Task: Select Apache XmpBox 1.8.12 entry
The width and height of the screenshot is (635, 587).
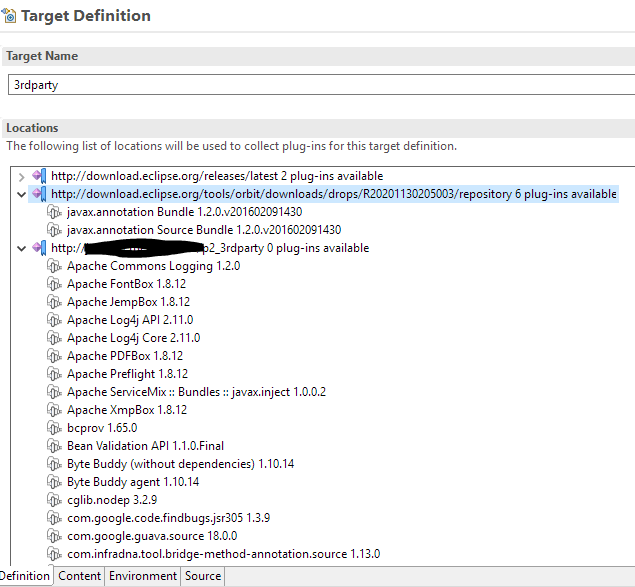Action: [x=127, y=410]
